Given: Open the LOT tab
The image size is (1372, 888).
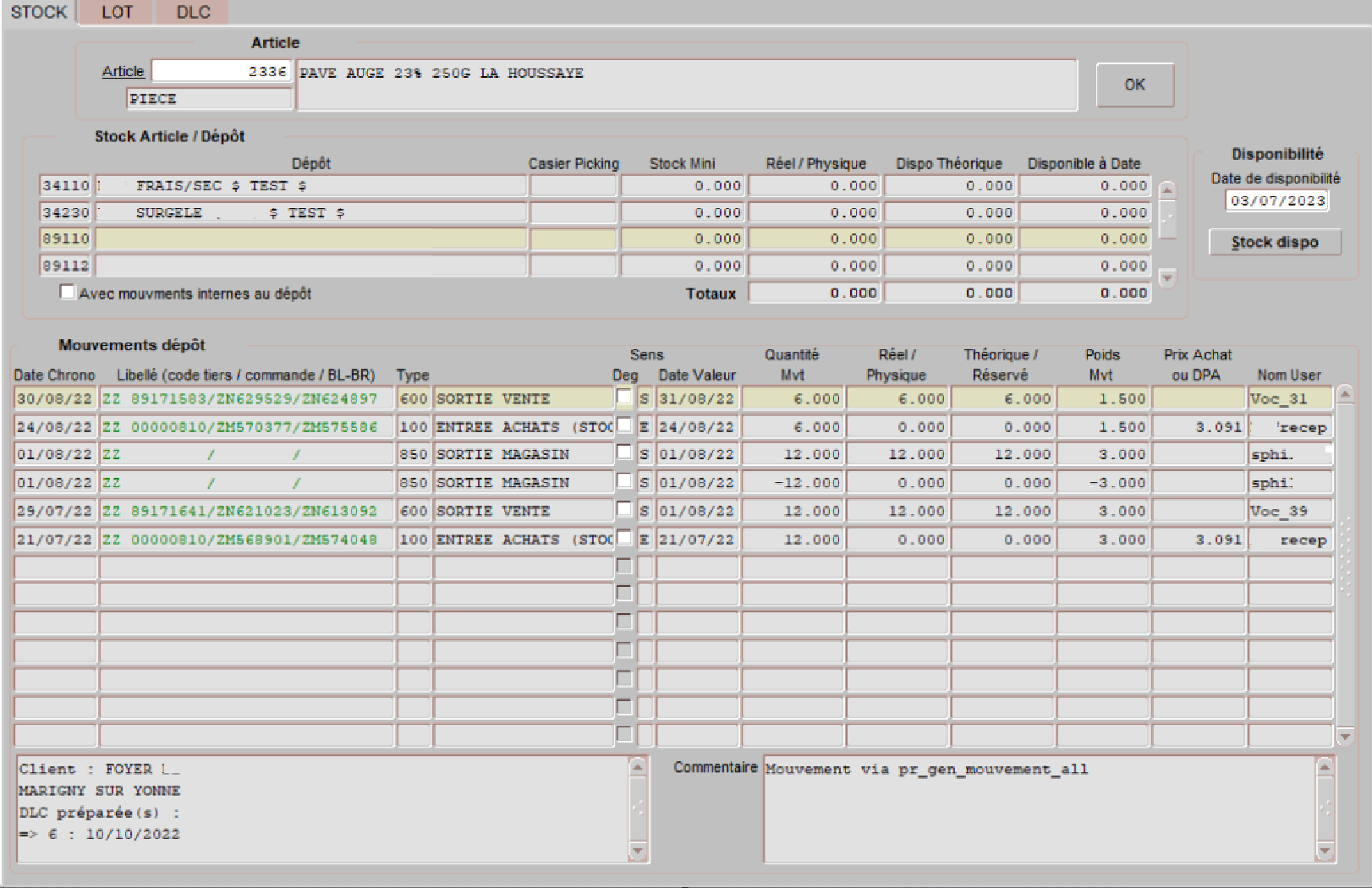Looking at the screenshot, I should coord(117,12).
